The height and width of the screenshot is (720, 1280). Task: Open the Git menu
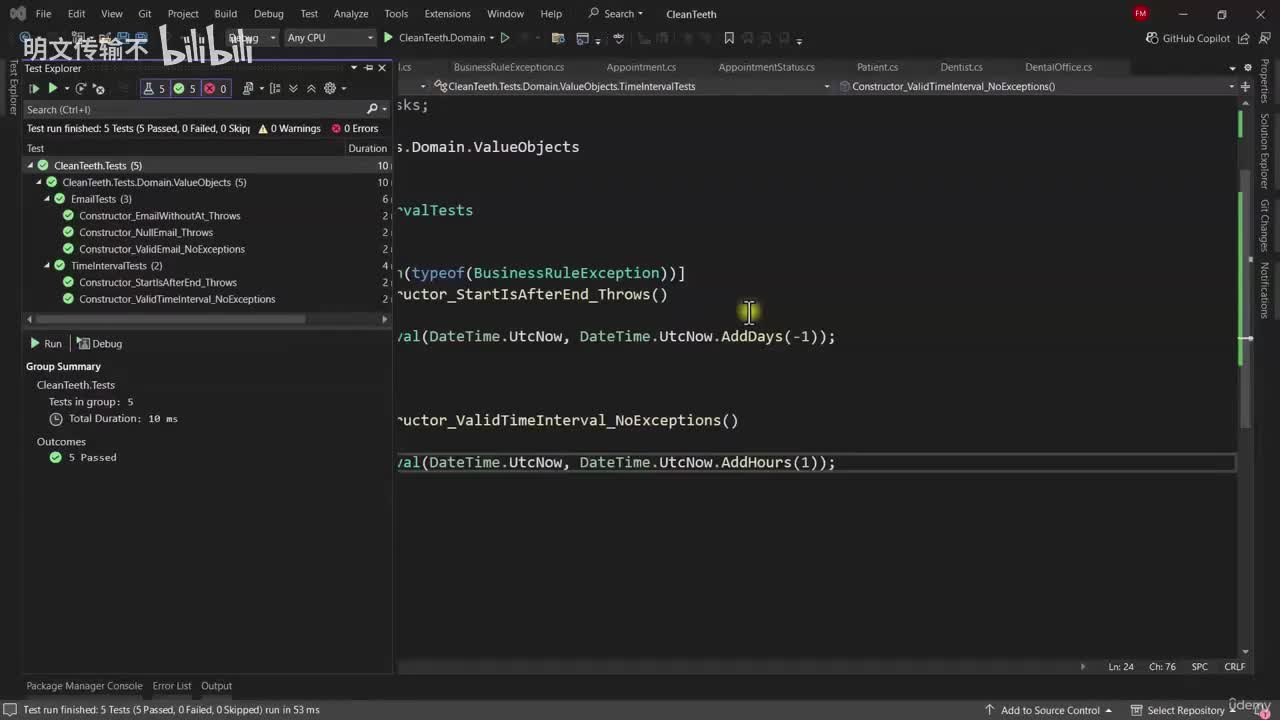[145, 14]
